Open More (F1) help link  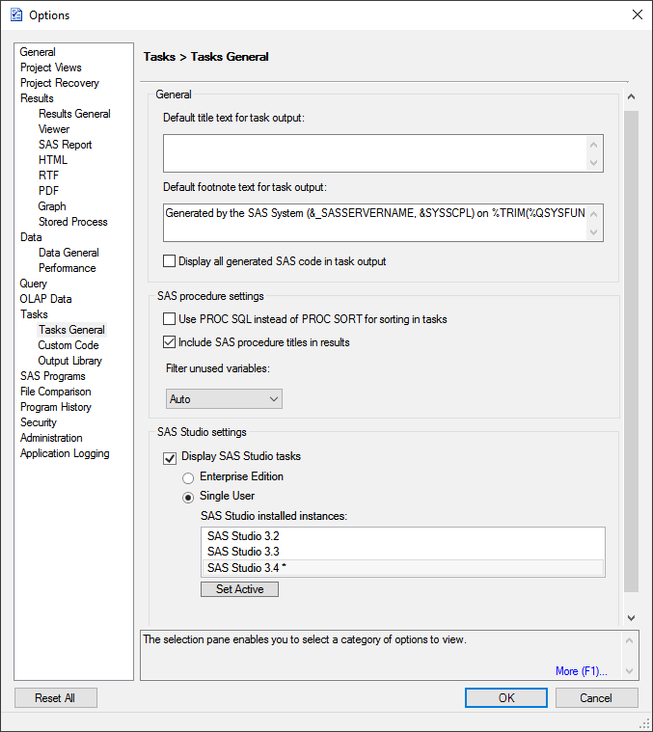[581, 671]
